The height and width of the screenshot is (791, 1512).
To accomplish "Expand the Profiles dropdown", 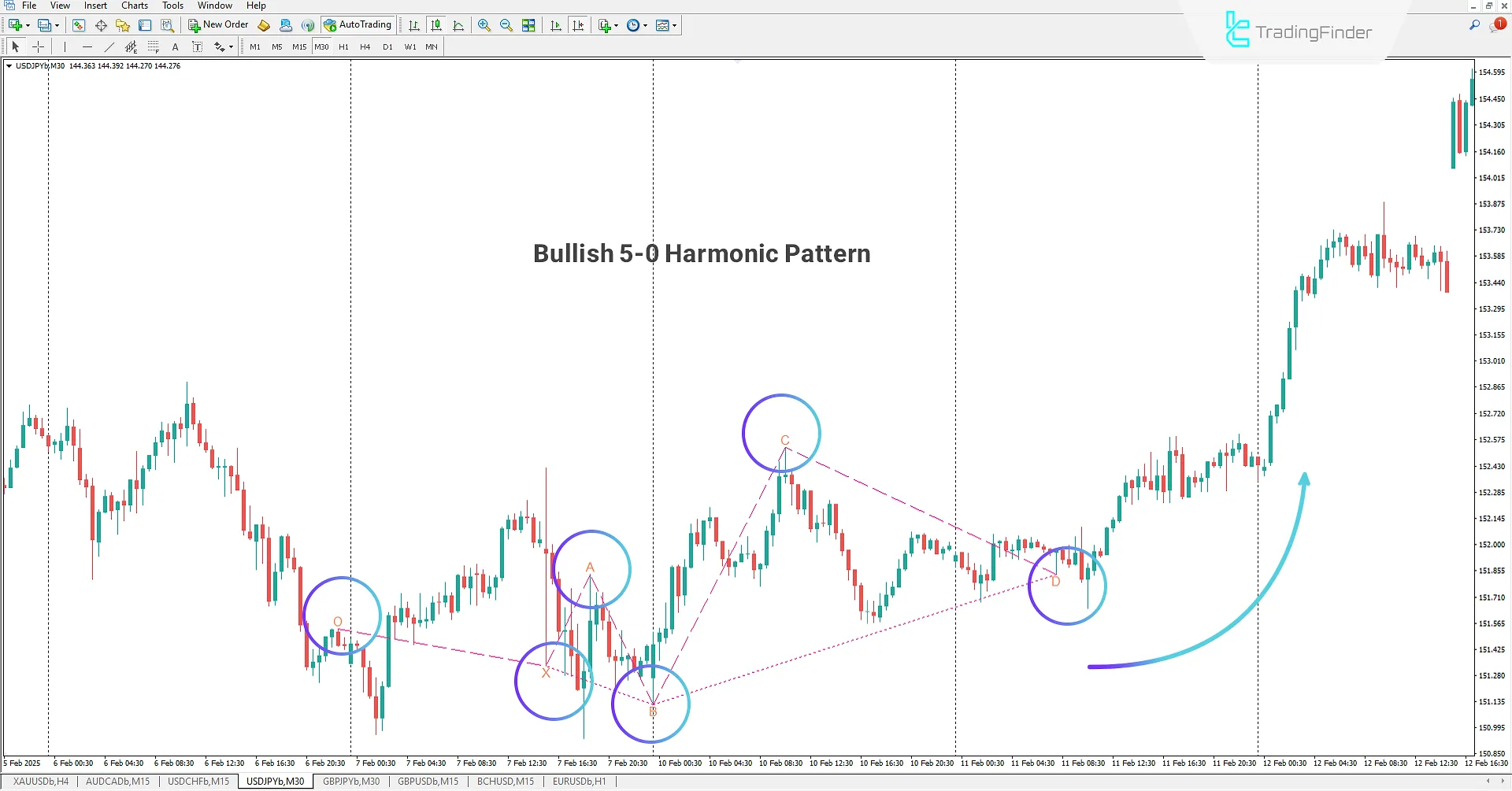I will coord(56,24).
